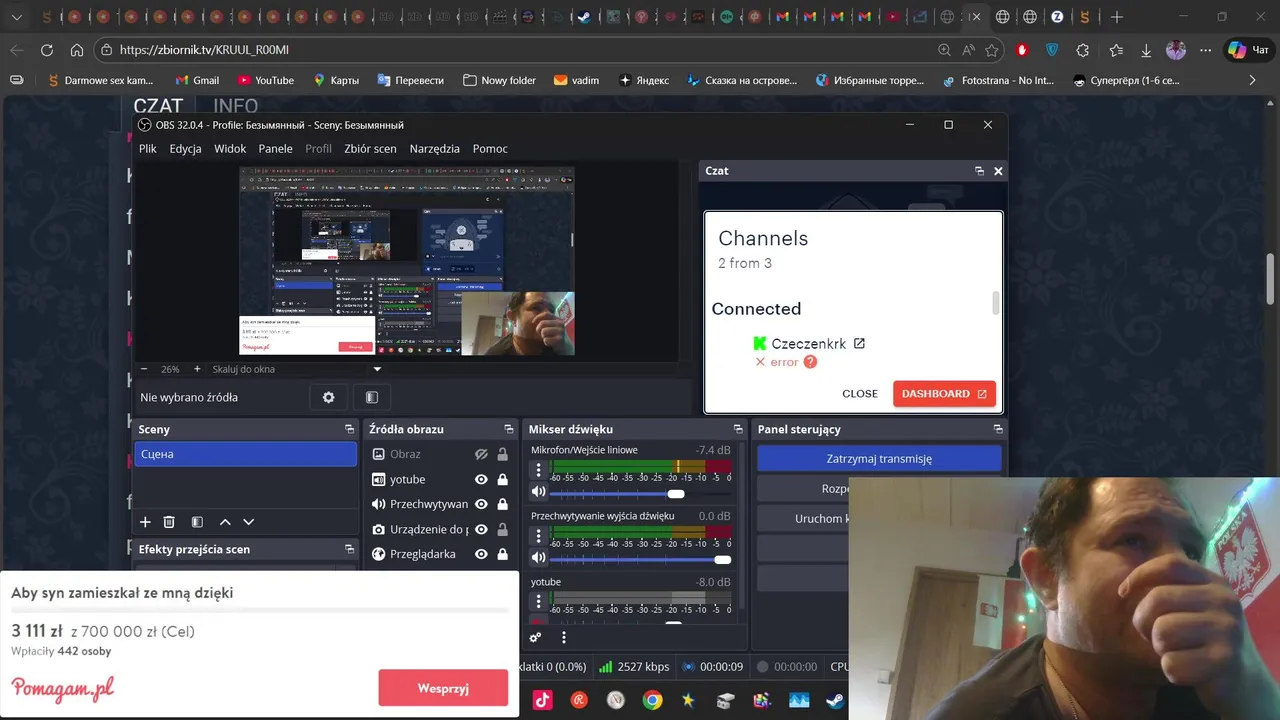
Task: Toggle lock on the youtube source
Action: pyautogui.click(x=502, y=479)
